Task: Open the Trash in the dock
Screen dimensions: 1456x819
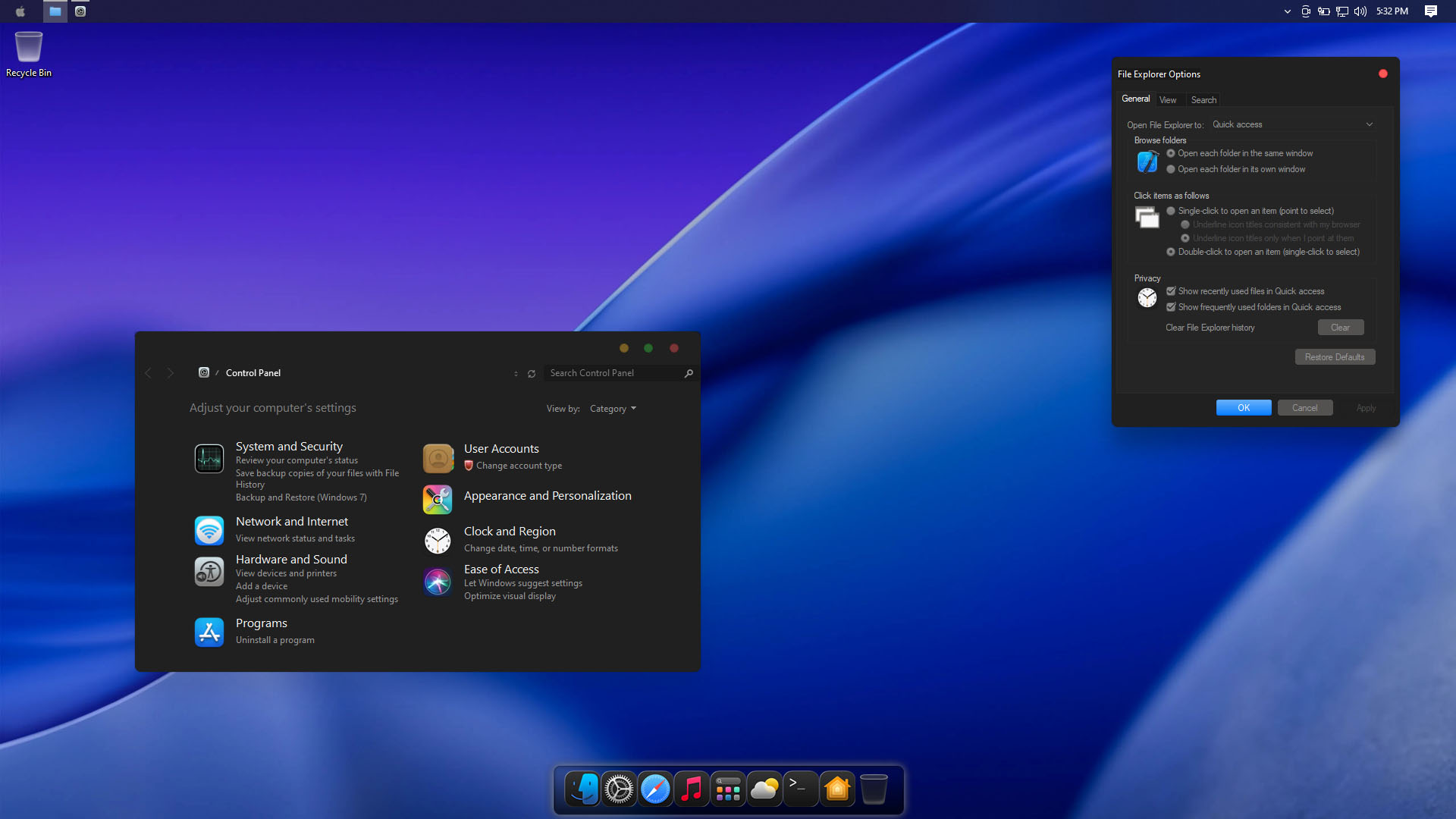Action: pyautogui.click(x=874, y=789)
